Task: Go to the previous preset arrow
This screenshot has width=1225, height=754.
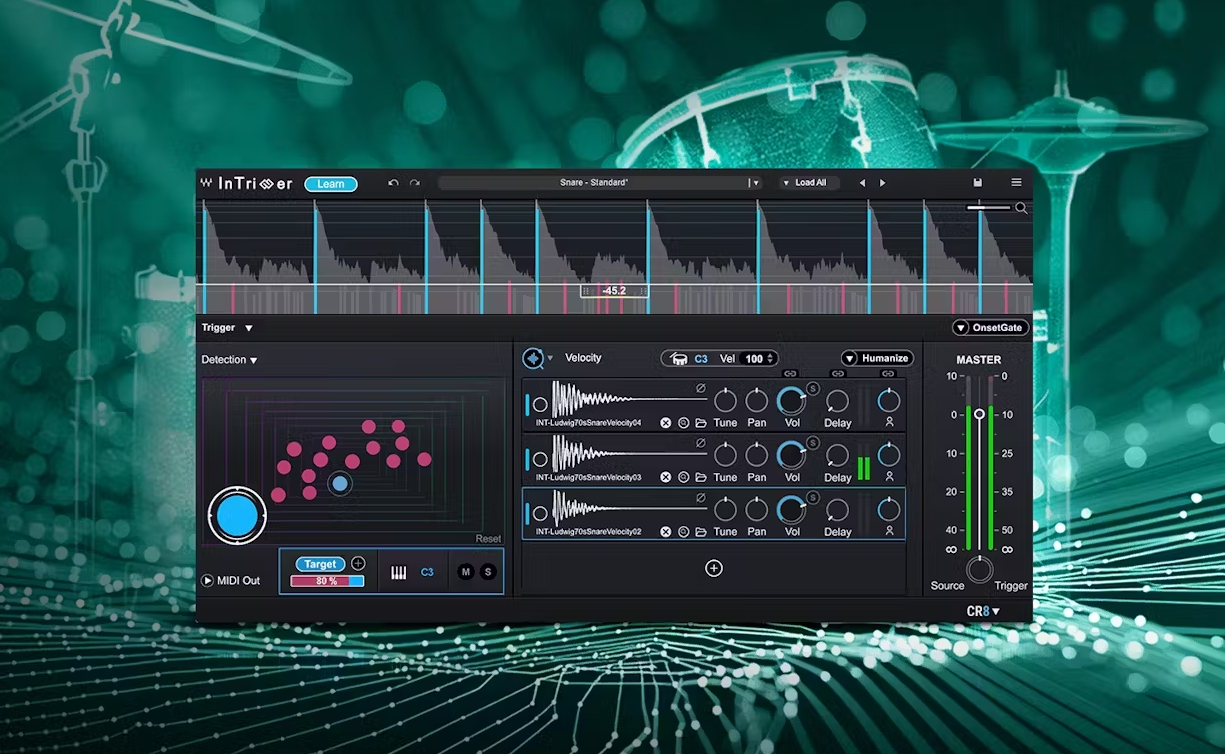Action: coord(862,183)
